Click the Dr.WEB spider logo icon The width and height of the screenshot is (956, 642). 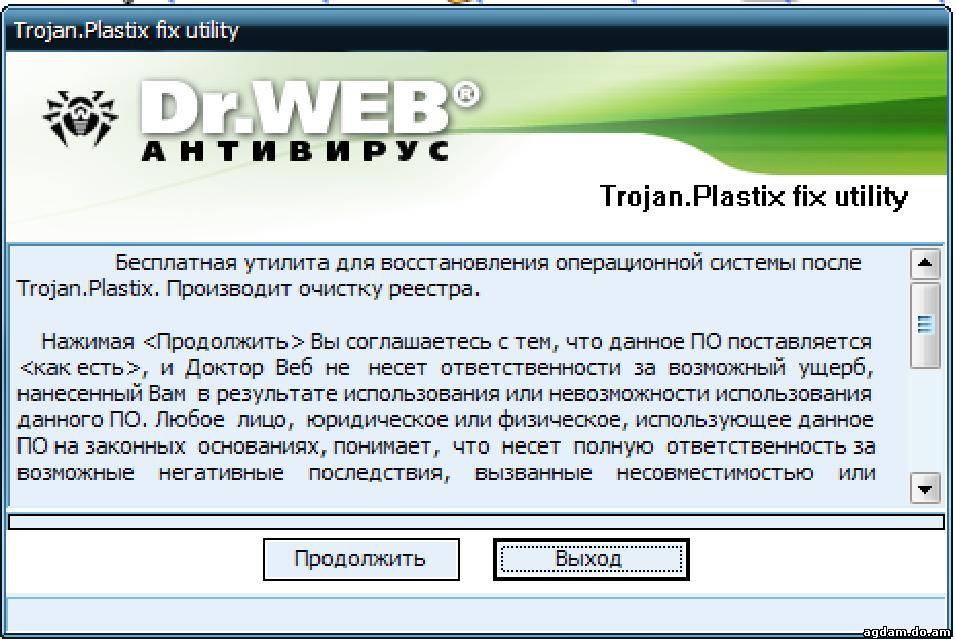coord(80,119)
